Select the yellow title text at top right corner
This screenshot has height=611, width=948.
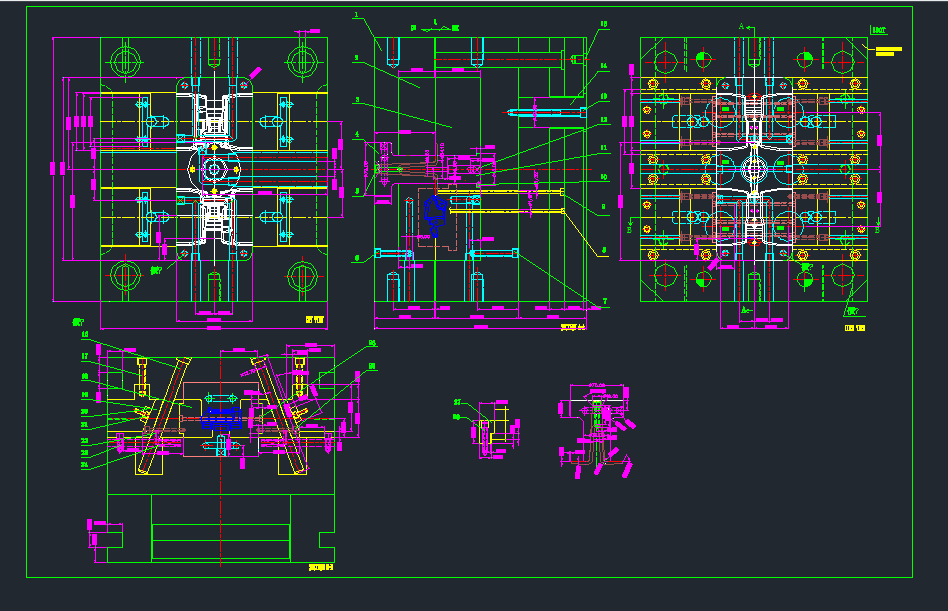887,50
